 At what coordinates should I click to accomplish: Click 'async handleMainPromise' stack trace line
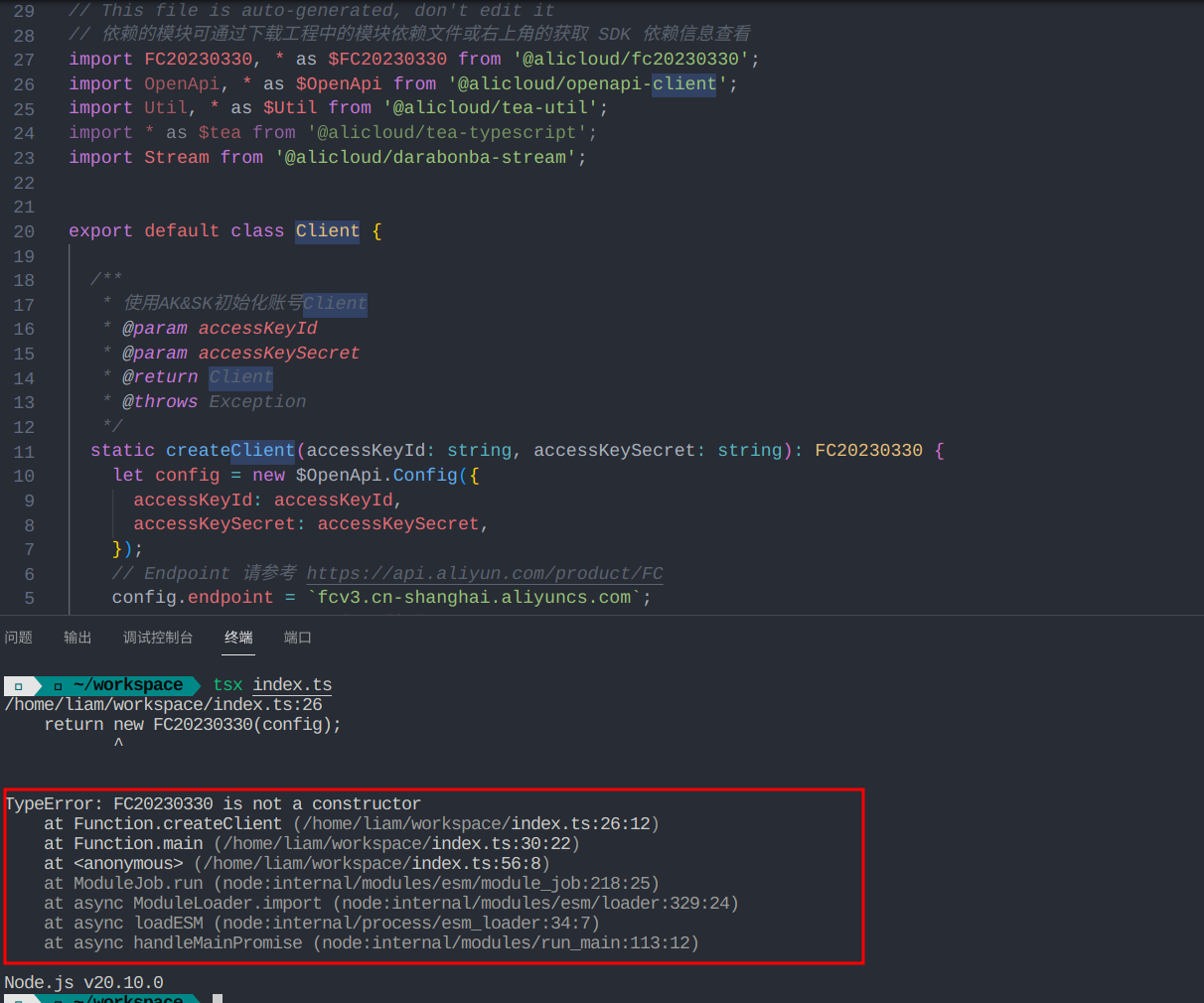pyautogui.click(x=372, y=943)
